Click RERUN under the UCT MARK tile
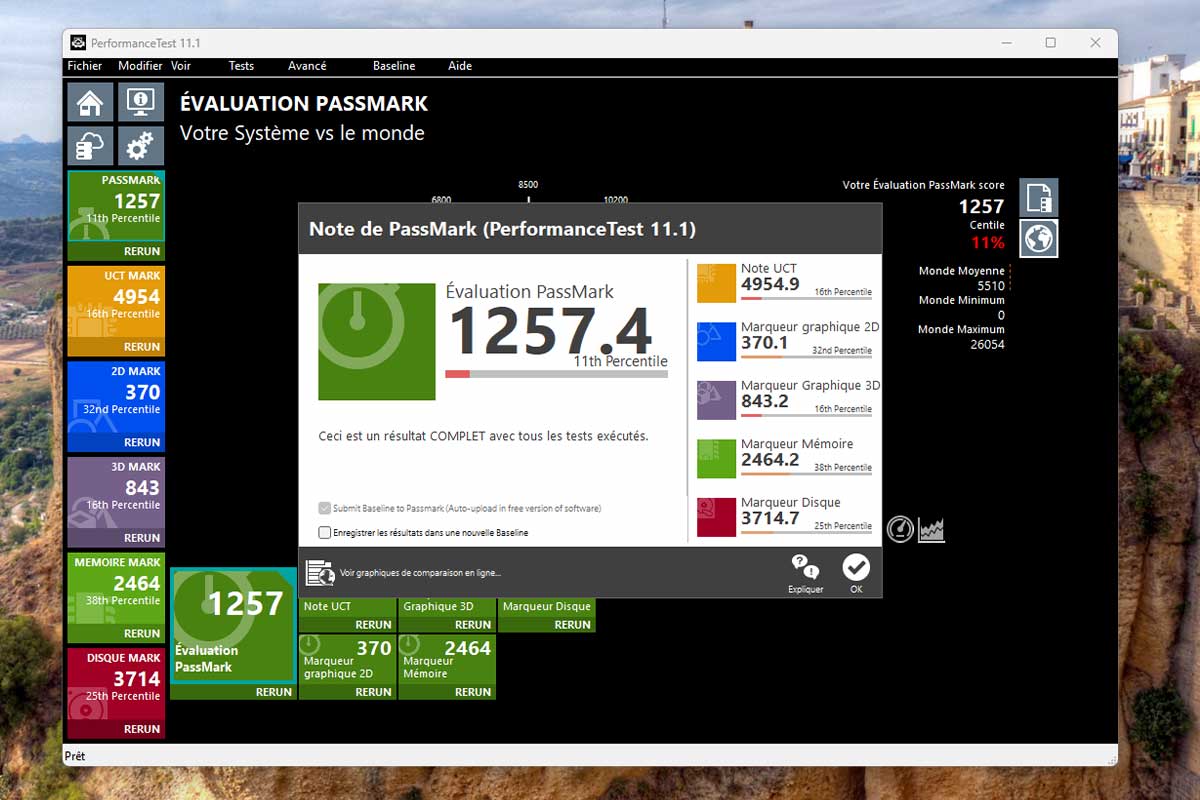Screen dimensions: 1200x800 coord(142,347)
